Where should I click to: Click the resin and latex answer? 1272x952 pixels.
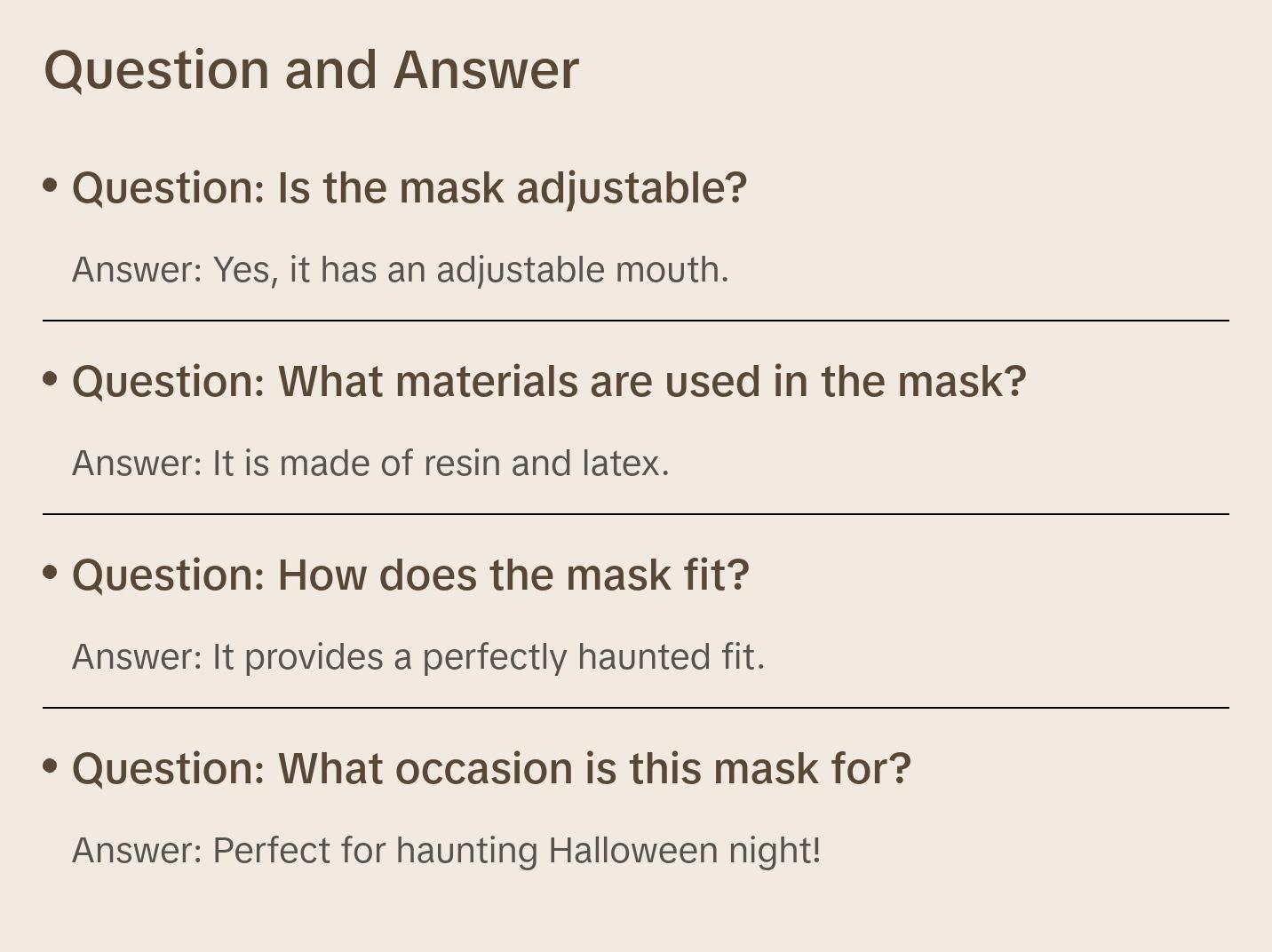click(370, 464)
